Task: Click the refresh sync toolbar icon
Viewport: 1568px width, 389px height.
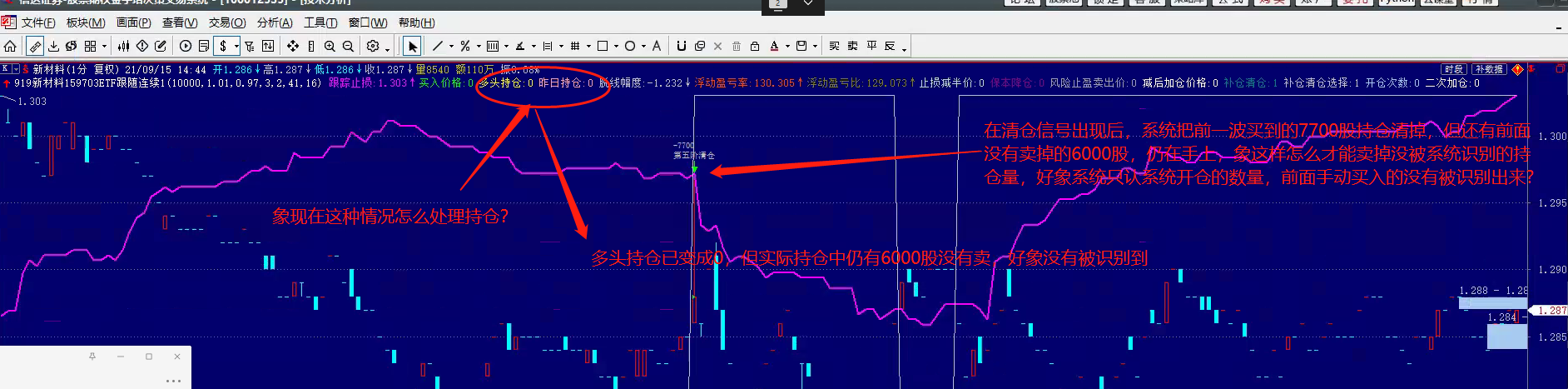Action: click(72, 46)
